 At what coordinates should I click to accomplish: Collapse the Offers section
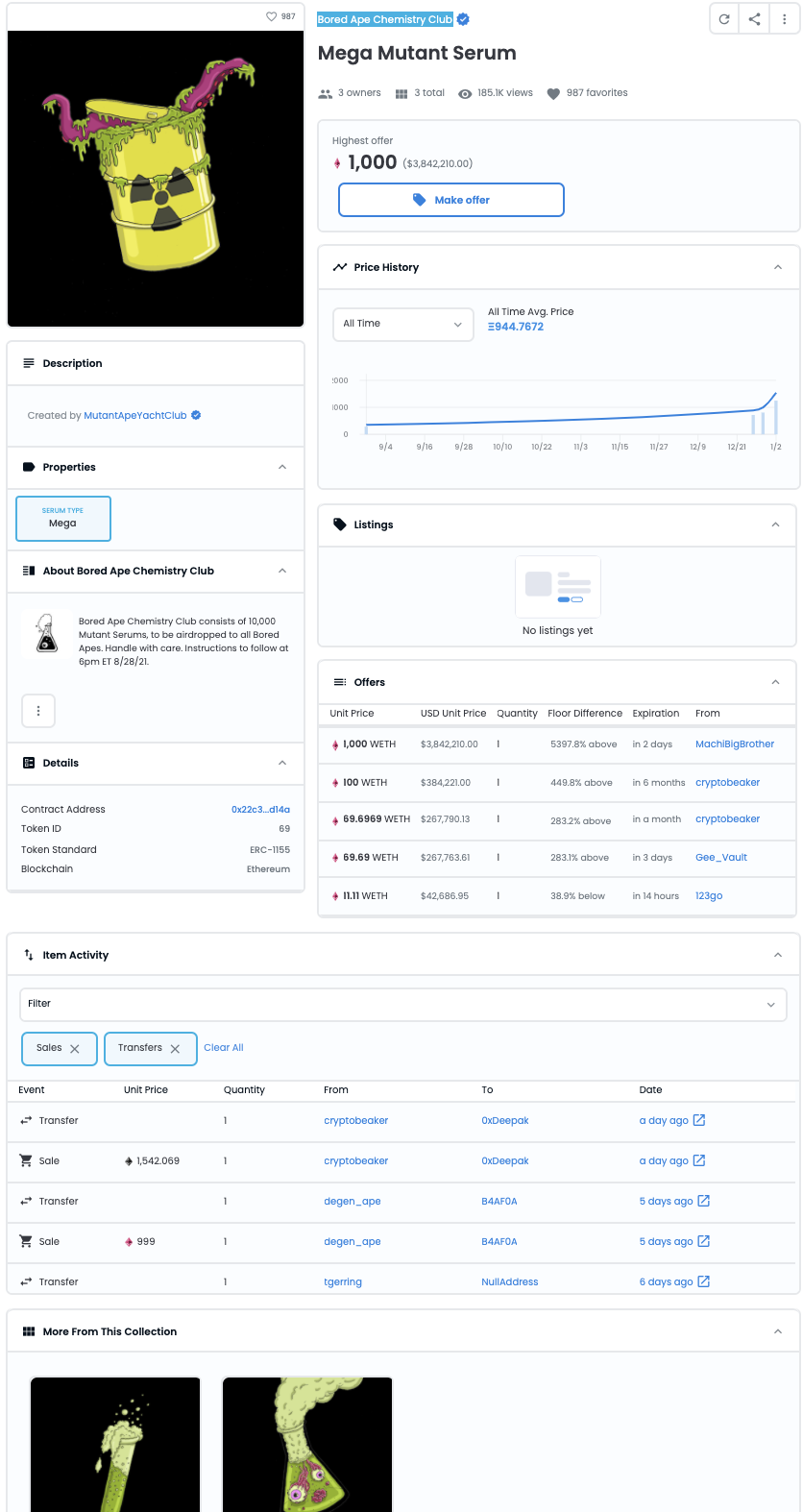click(776, 682)
